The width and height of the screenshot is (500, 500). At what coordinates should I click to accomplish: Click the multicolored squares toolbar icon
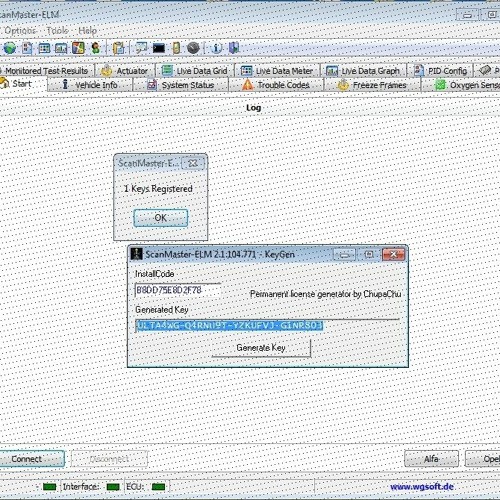(x=78, y=48)
